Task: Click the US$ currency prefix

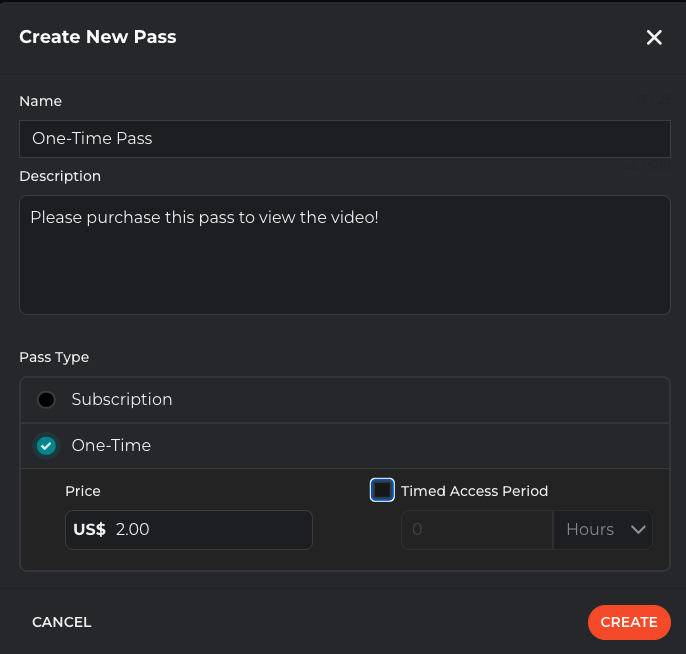Action: (x=90, y=530)
